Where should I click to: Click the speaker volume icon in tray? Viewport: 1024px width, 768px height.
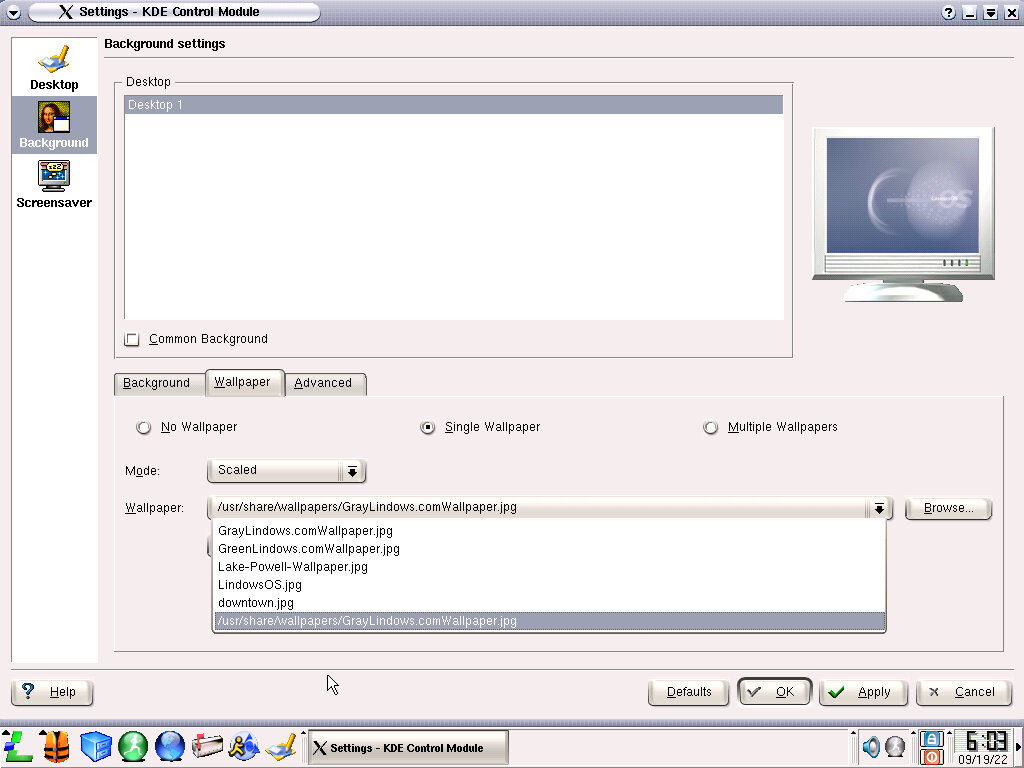(871, 746)
